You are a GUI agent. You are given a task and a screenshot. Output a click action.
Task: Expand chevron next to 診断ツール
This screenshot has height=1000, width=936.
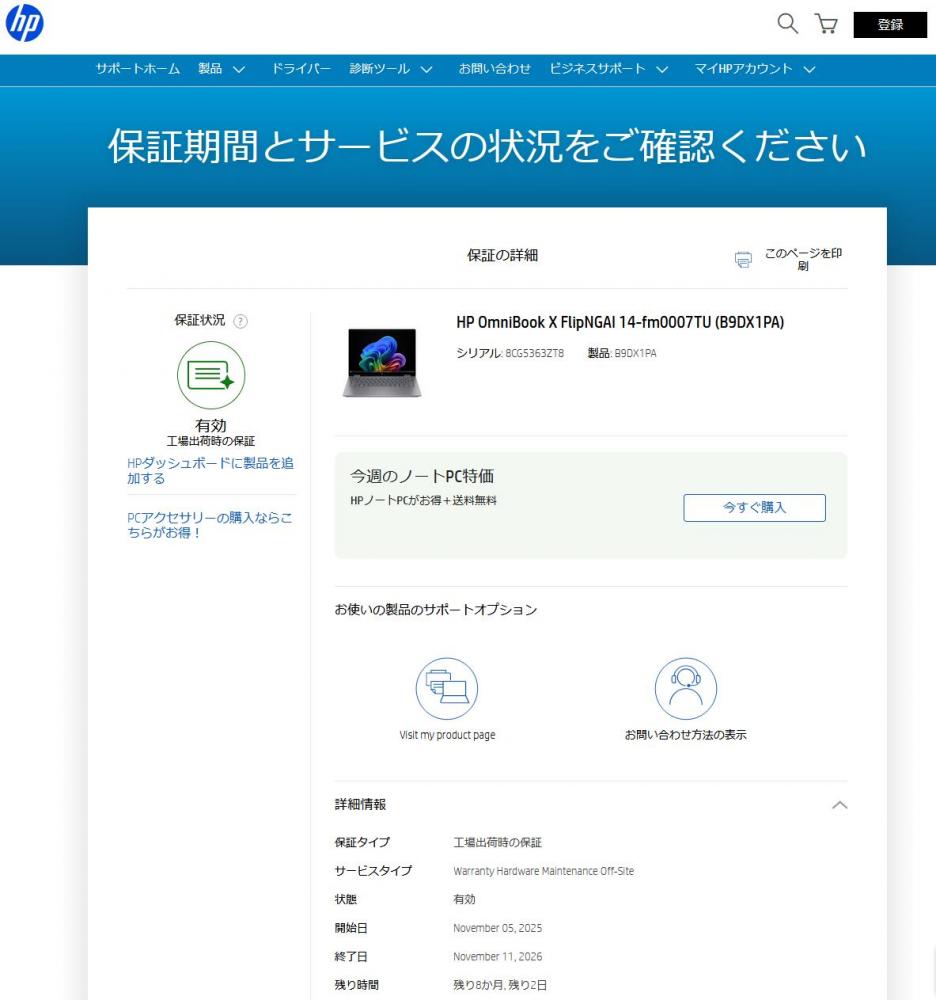pos(426,70)
